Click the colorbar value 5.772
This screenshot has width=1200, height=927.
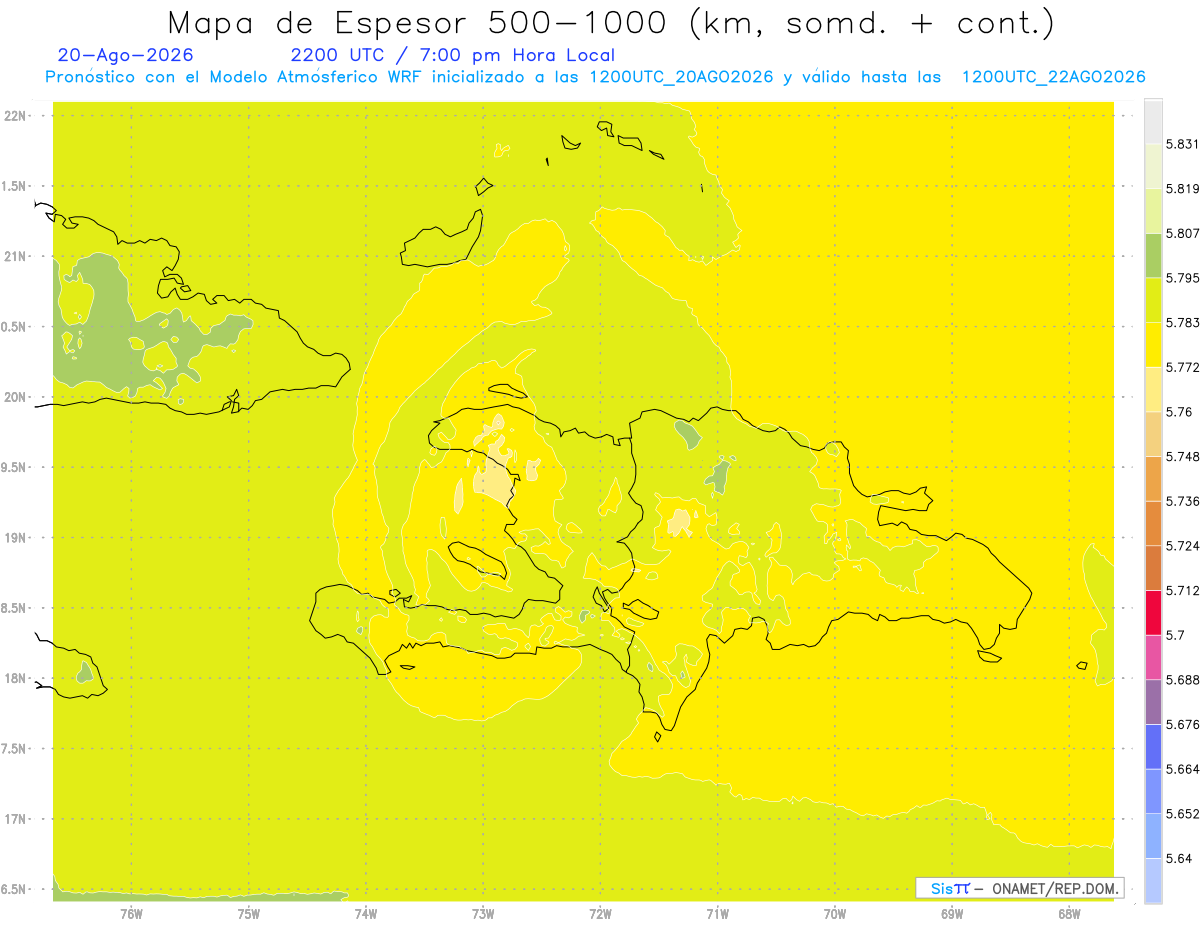click(1183, 367)
